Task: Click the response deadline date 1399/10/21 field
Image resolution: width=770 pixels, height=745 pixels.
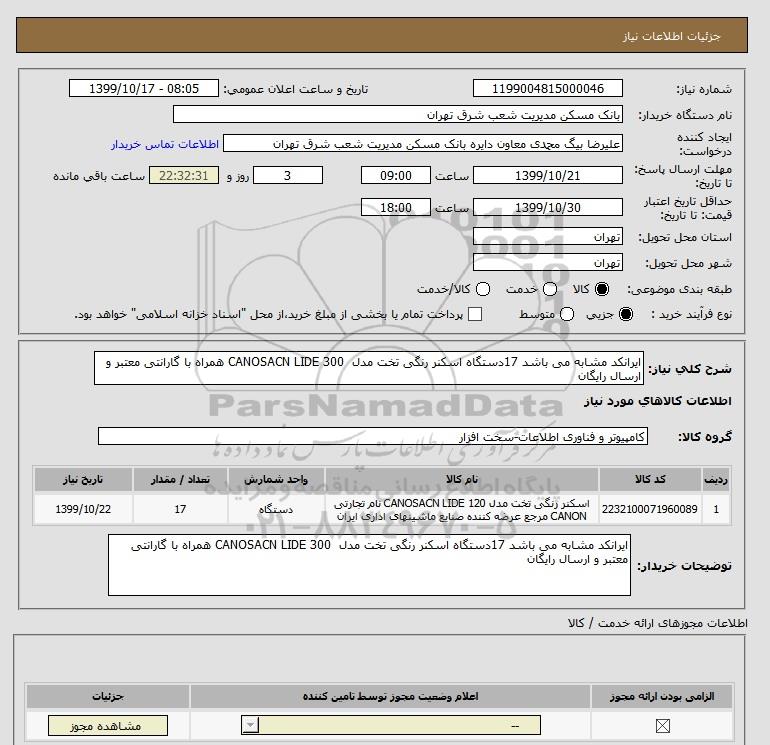Action: [546, 176]
